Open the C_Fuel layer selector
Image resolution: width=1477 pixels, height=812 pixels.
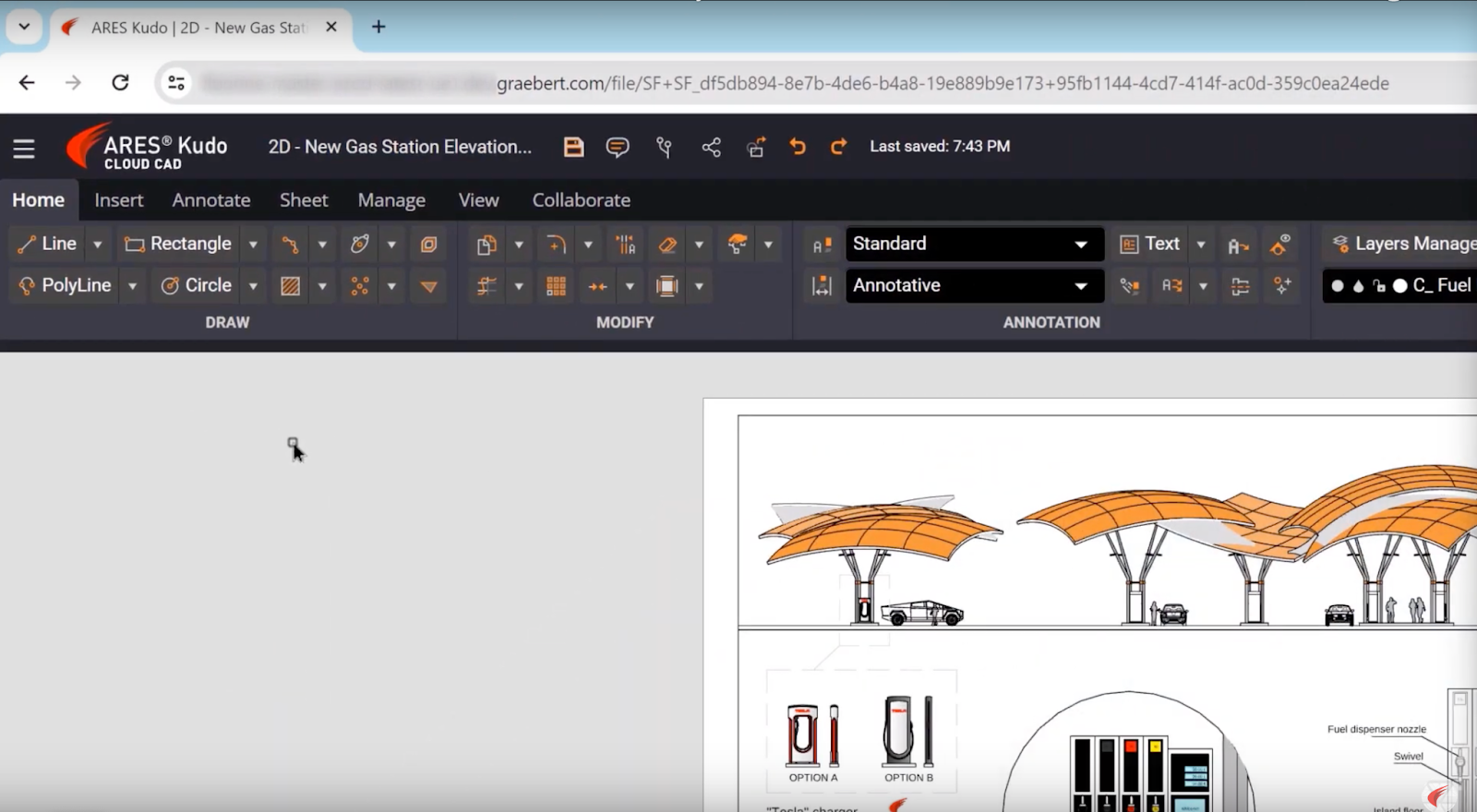[1400, 285]
